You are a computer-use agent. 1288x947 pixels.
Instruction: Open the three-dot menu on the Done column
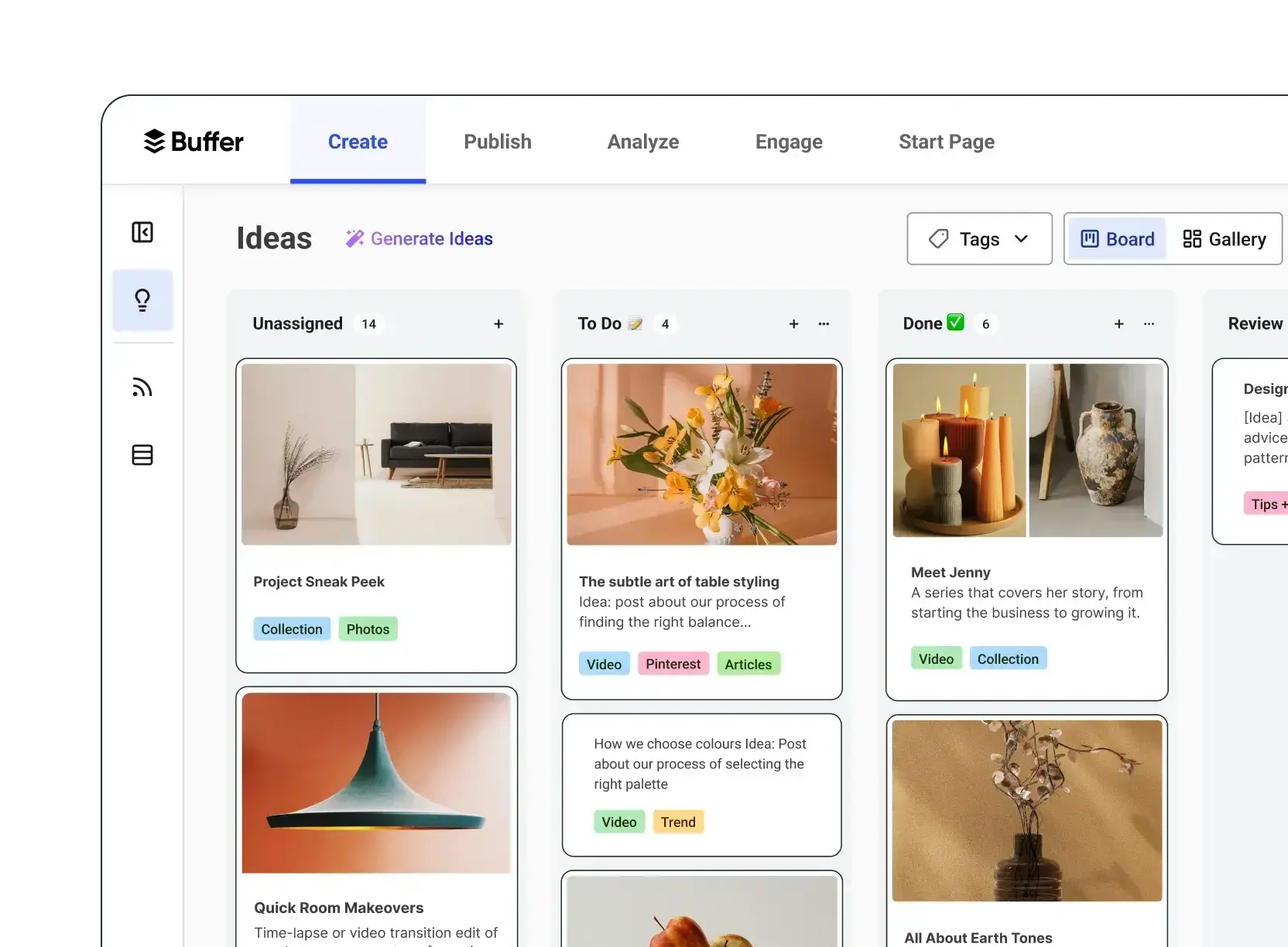(x=1149, y=324)
